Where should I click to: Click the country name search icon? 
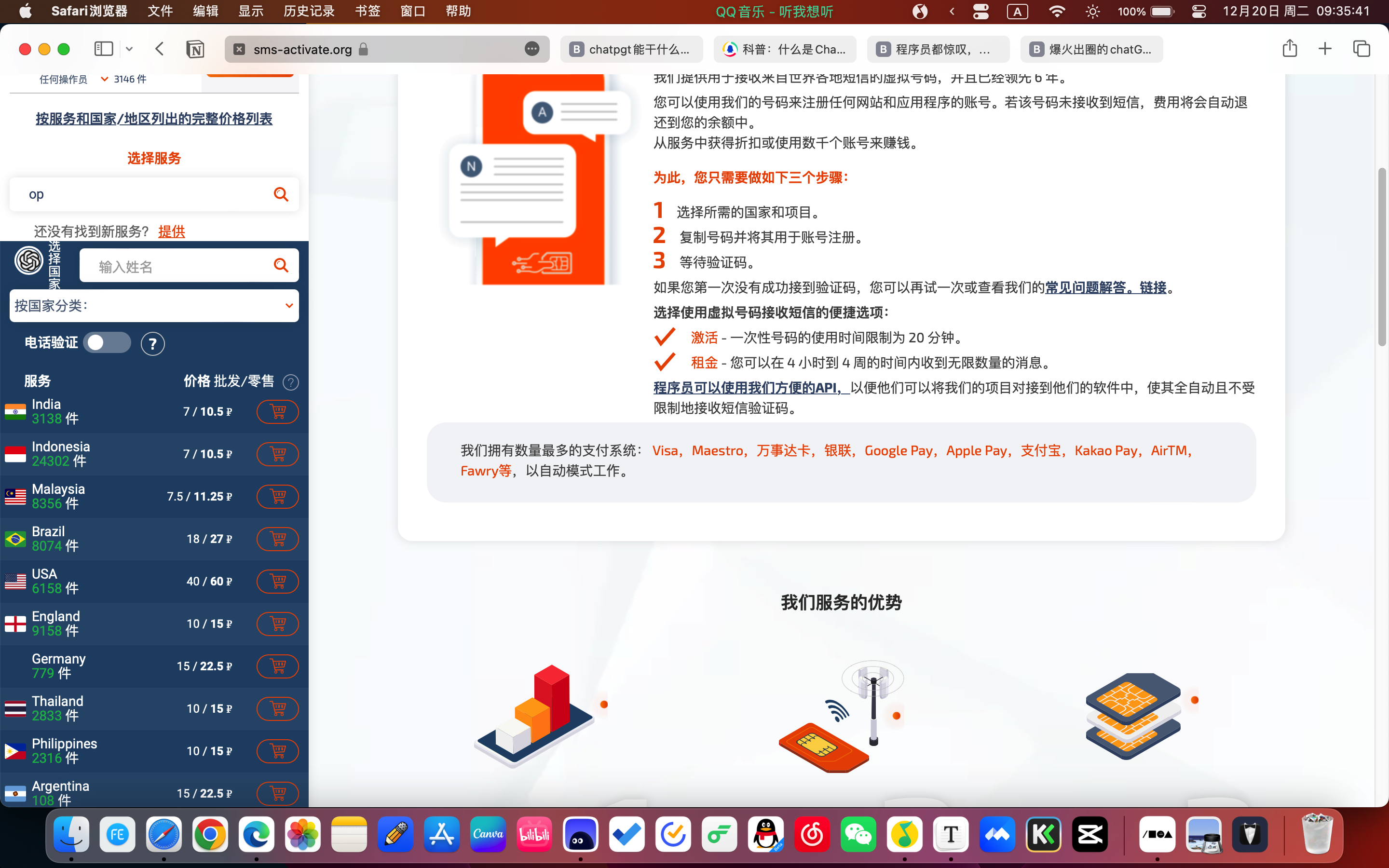click(x=281, y=265)
